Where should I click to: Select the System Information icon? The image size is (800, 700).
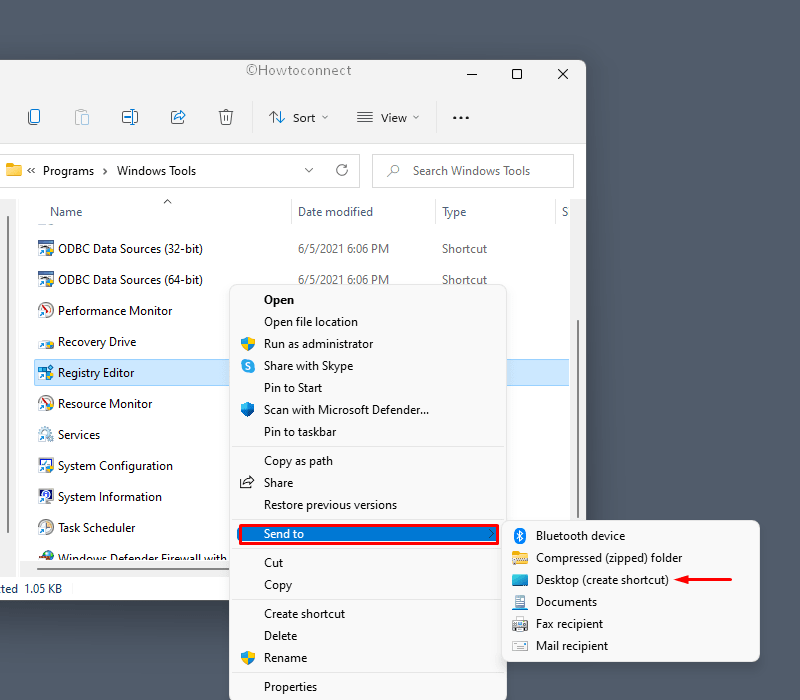tap(45, 496)
